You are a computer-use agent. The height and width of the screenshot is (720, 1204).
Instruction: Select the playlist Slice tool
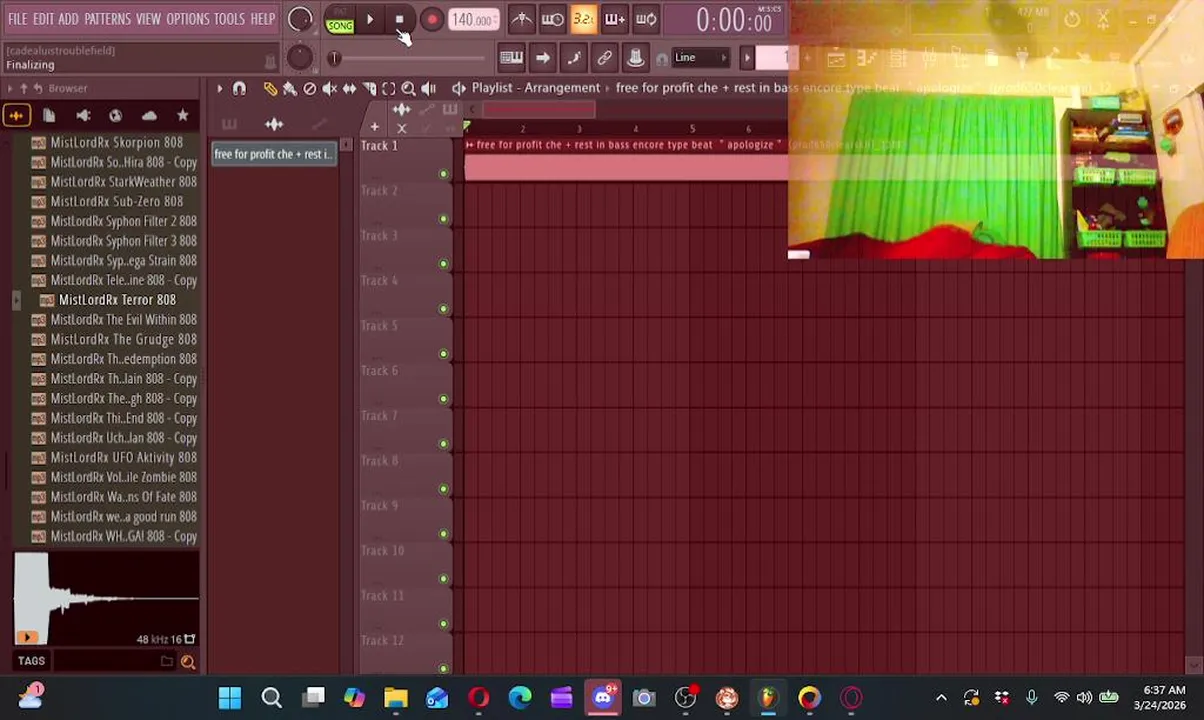tap(369, 88)
